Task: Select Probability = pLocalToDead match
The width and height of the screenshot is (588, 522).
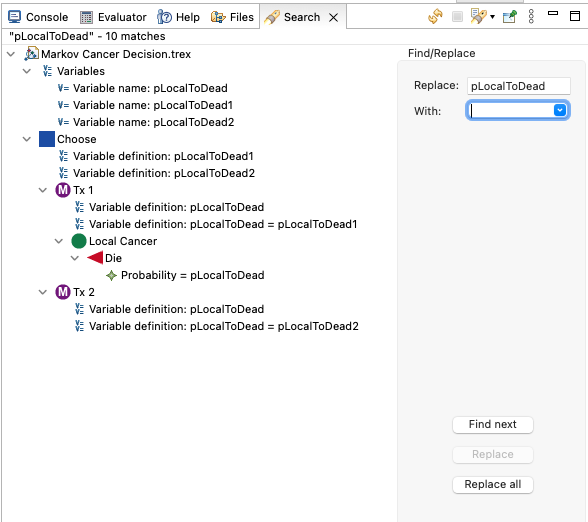Action: tap(193, 275)
